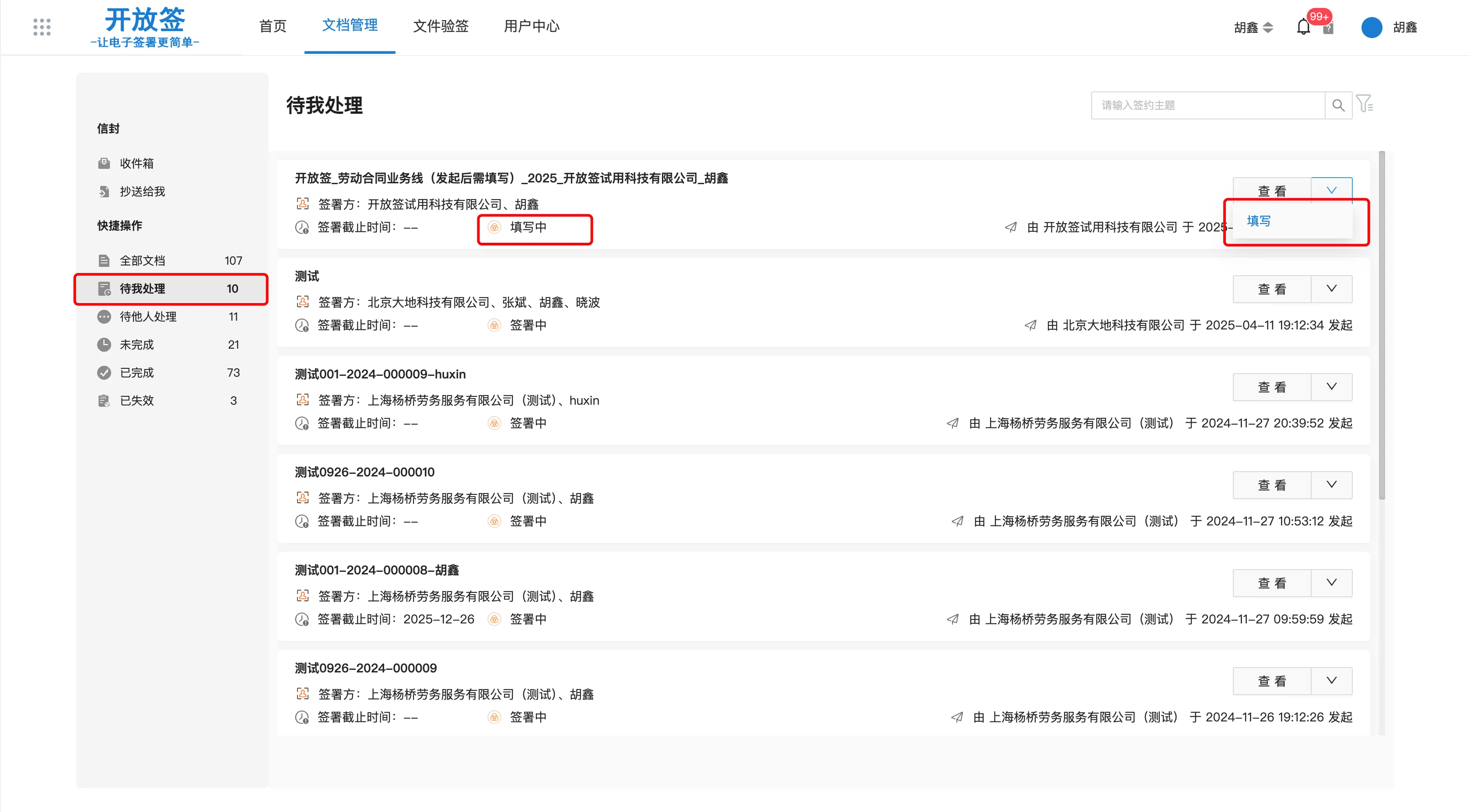Click the 未完成 clock icon
This screenshot has height=812, width=1470.
coord(104,344)
